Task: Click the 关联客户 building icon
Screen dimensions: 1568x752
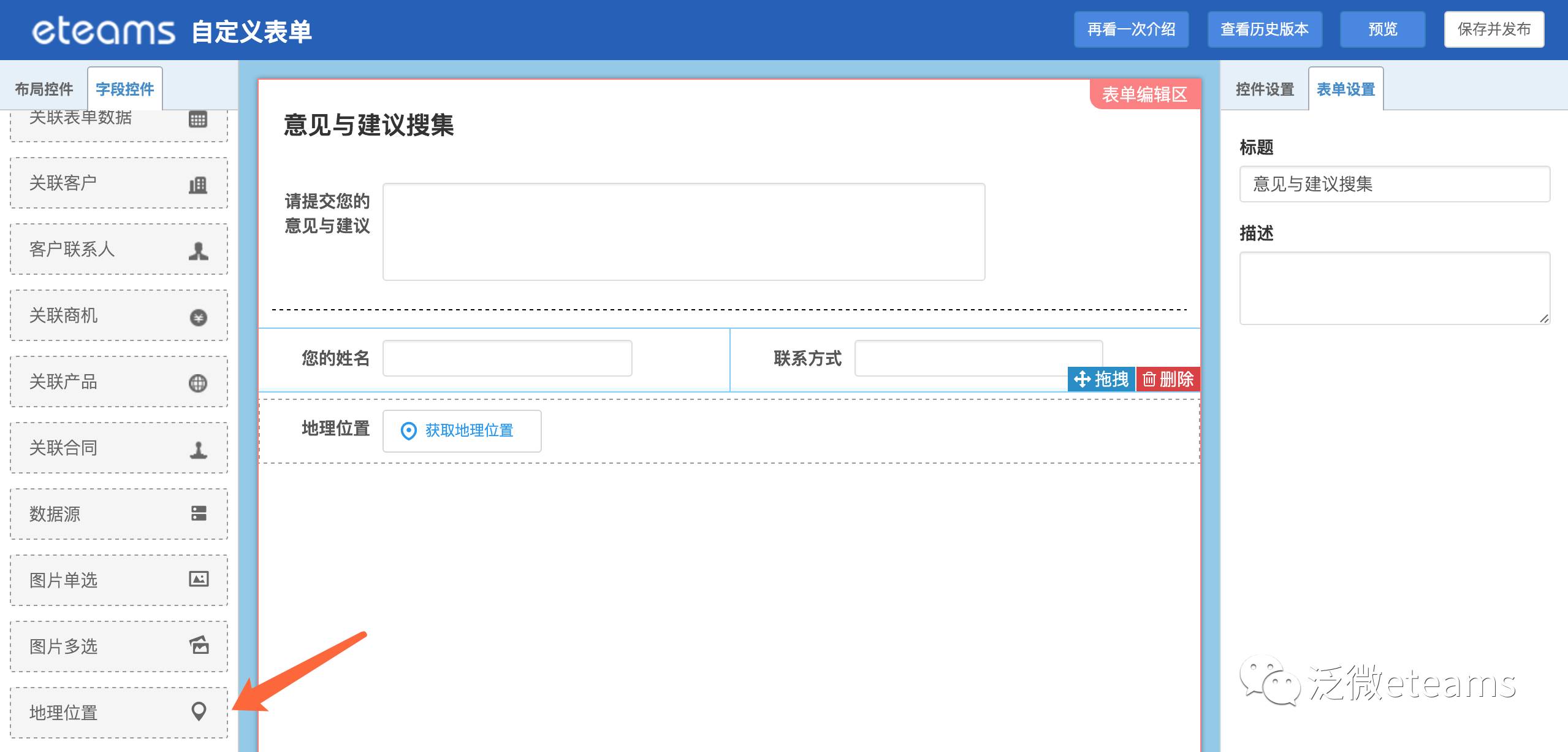Action: (198, 185)
